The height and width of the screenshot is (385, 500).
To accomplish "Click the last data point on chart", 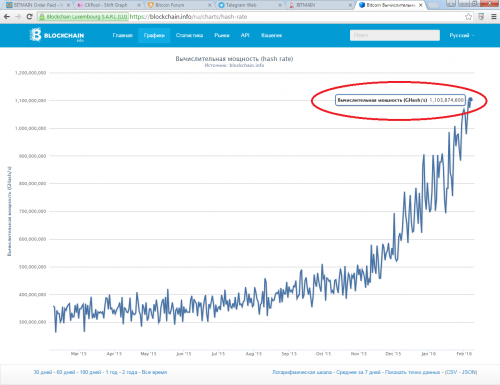I will click(470, 99).
